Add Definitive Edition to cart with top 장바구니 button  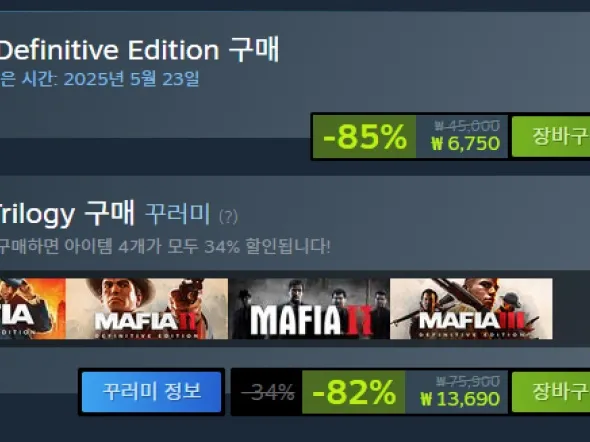pyautogui.click(x=551, y=136)
